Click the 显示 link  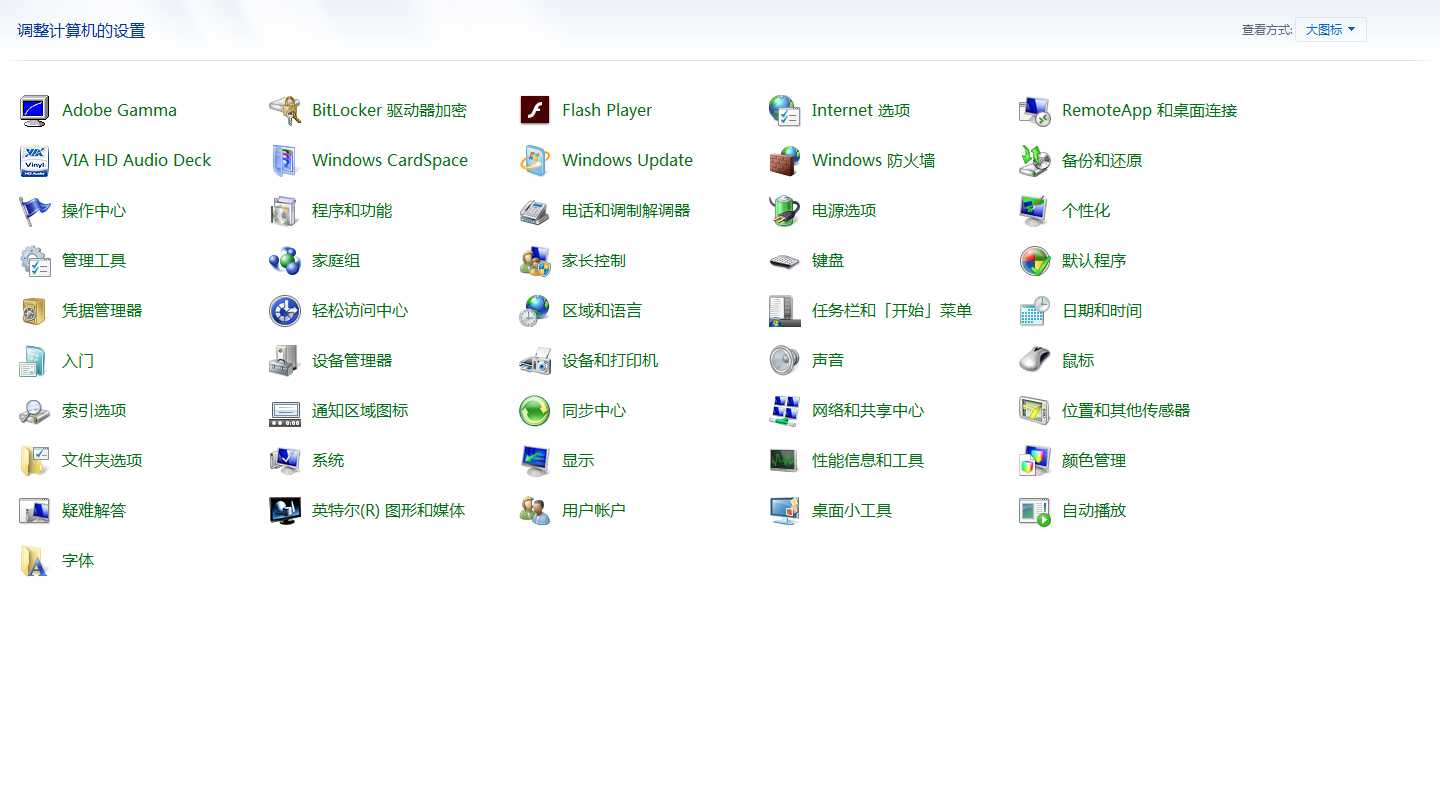pyautogui.click(x=578, y=460)
